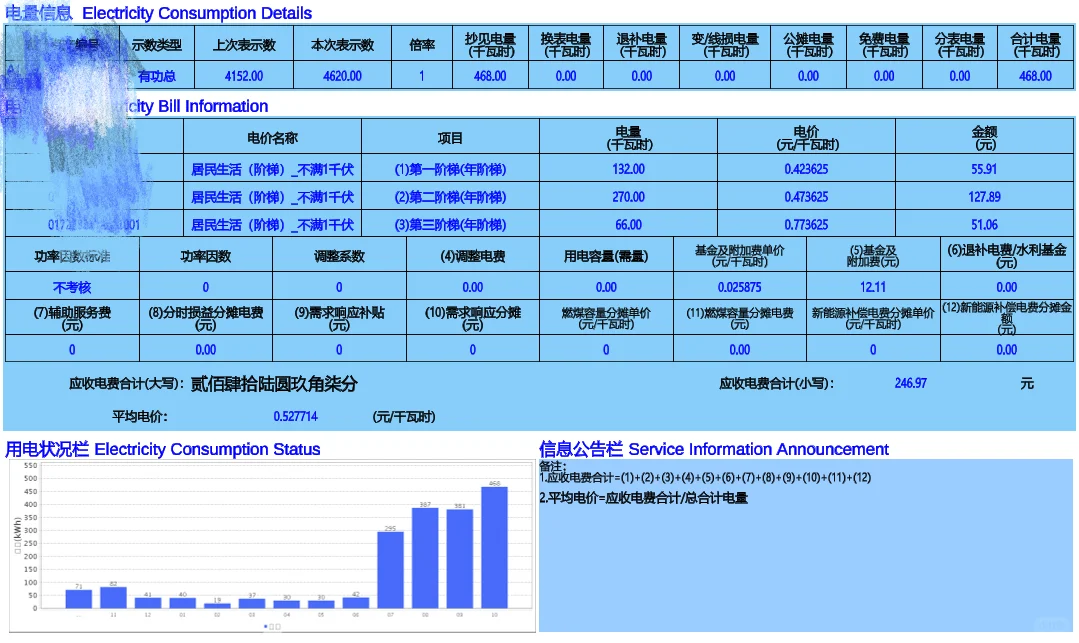The image size is (1079, 643).
Task: Click the tallest October consumption bar
Action: pyautogui.click(x=494, y=550)
